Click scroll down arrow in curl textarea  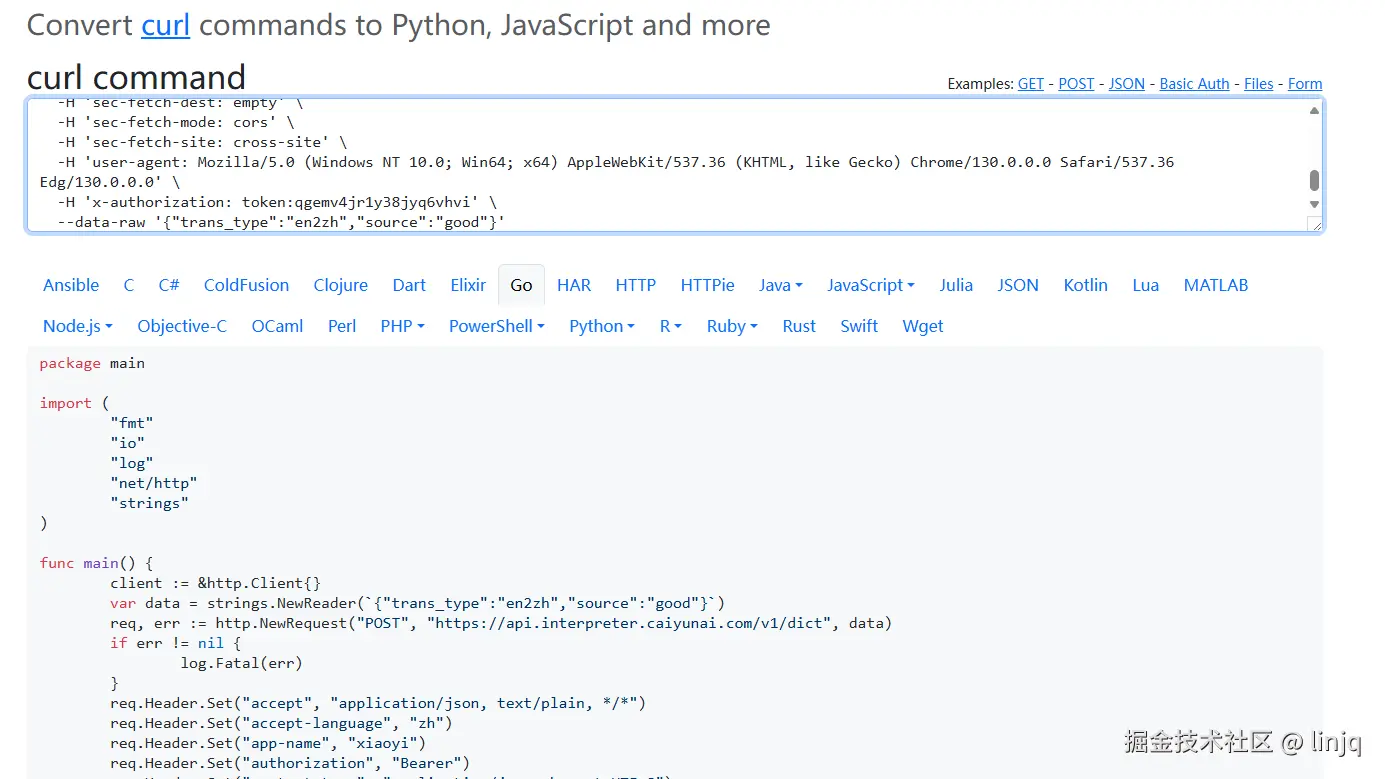pos(1314,204)
